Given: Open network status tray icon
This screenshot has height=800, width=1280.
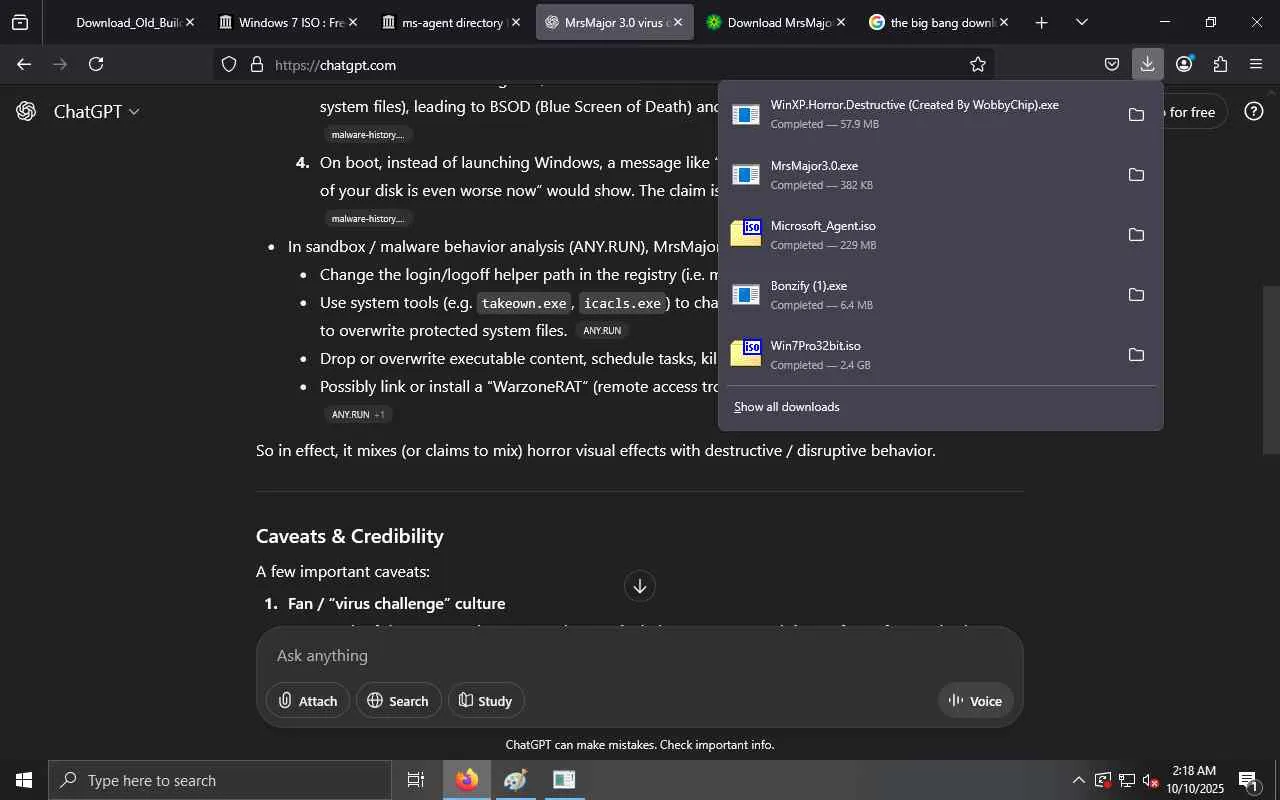Looking at the screenshot, I should [1127, 780].
